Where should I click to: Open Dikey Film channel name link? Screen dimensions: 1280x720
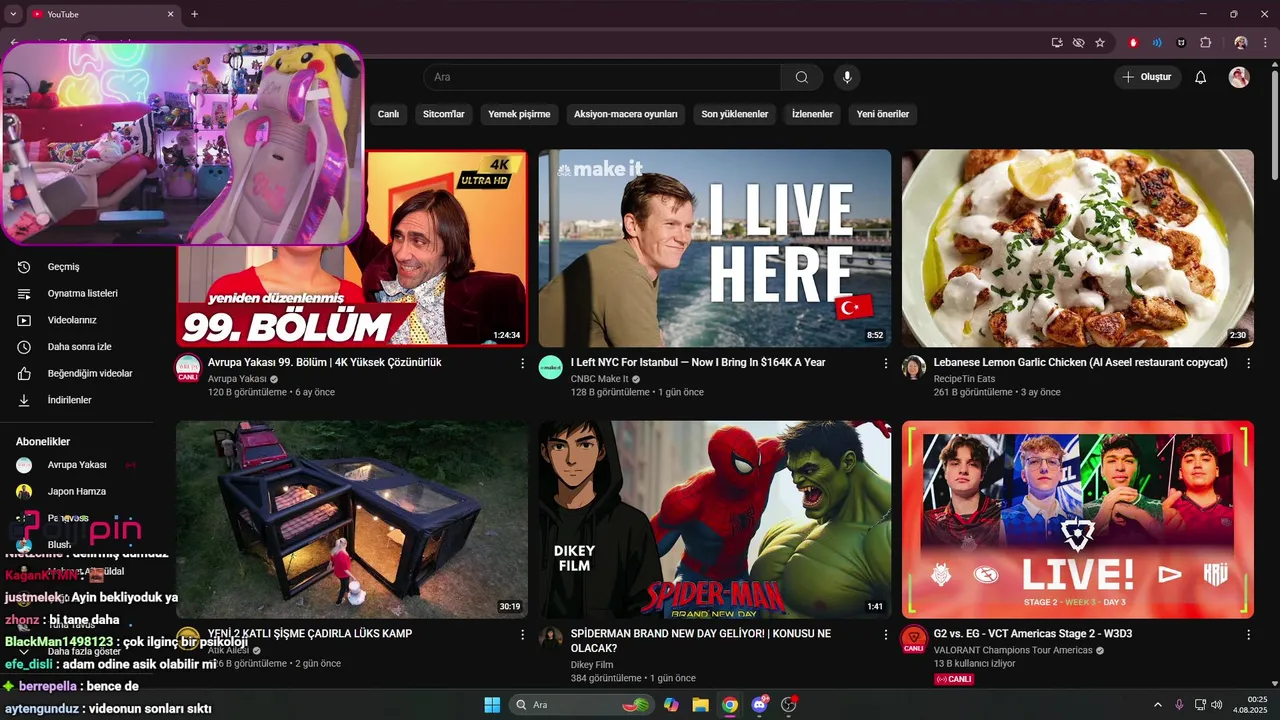(592, 664)
